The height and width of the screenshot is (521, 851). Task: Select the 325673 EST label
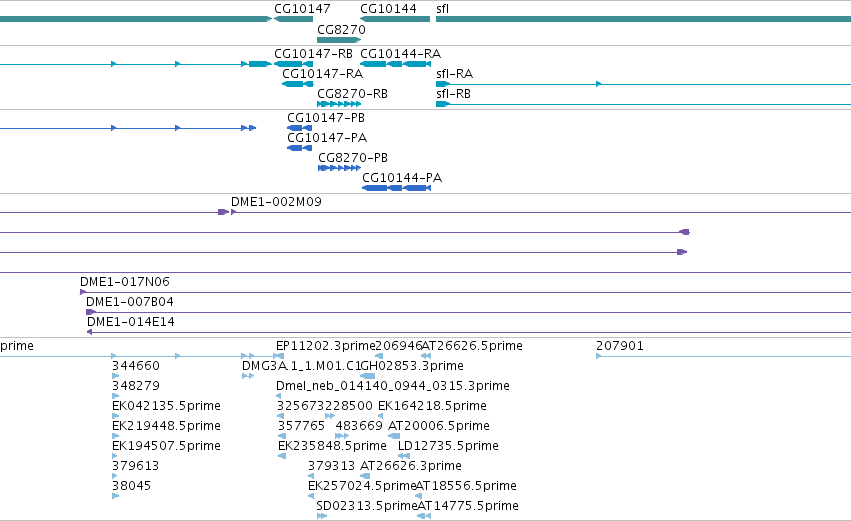point(301,406)
